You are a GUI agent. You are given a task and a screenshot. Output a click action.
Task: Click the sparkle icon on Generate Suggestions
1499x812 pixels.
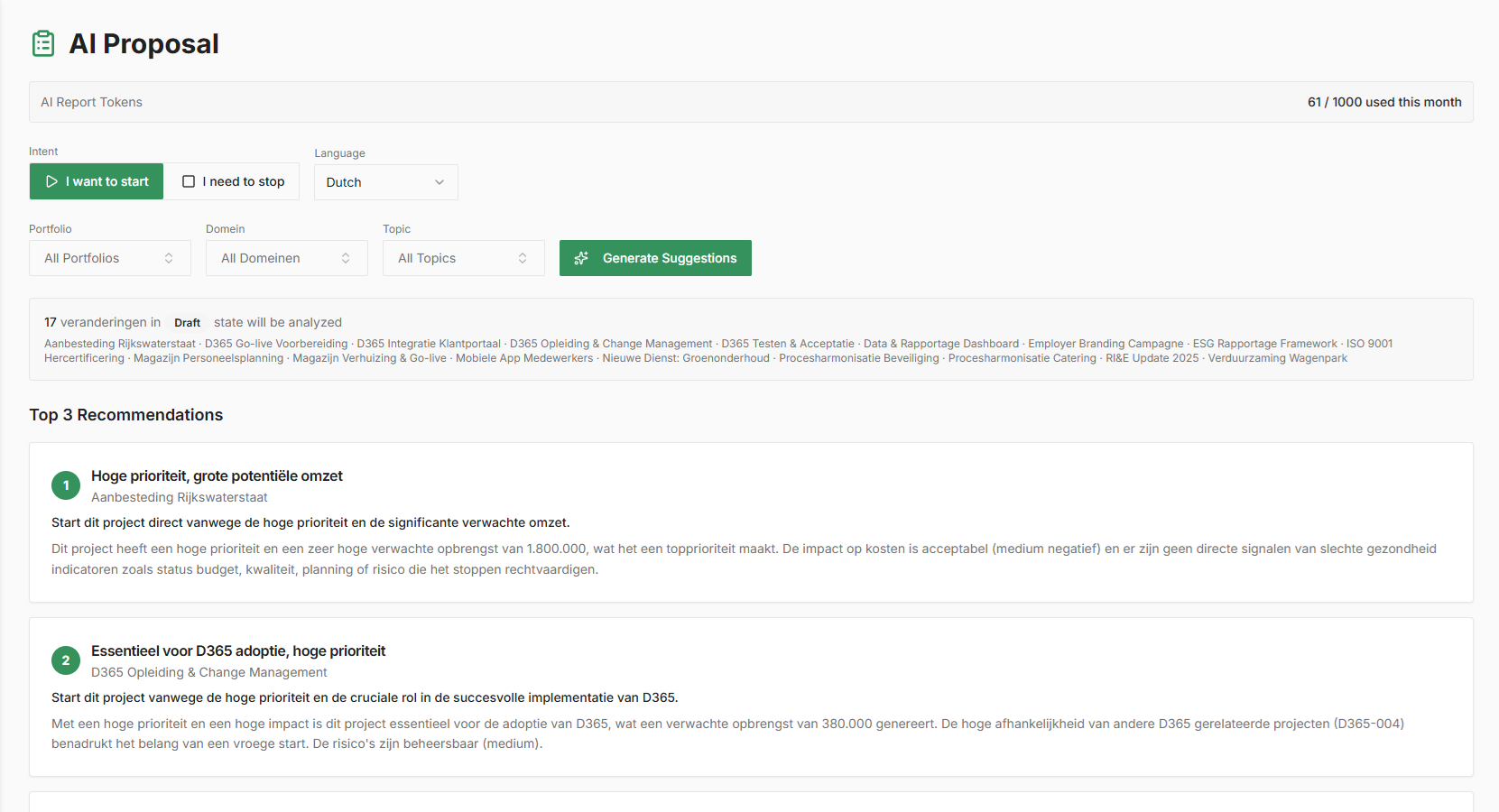[x=582, y=258]
